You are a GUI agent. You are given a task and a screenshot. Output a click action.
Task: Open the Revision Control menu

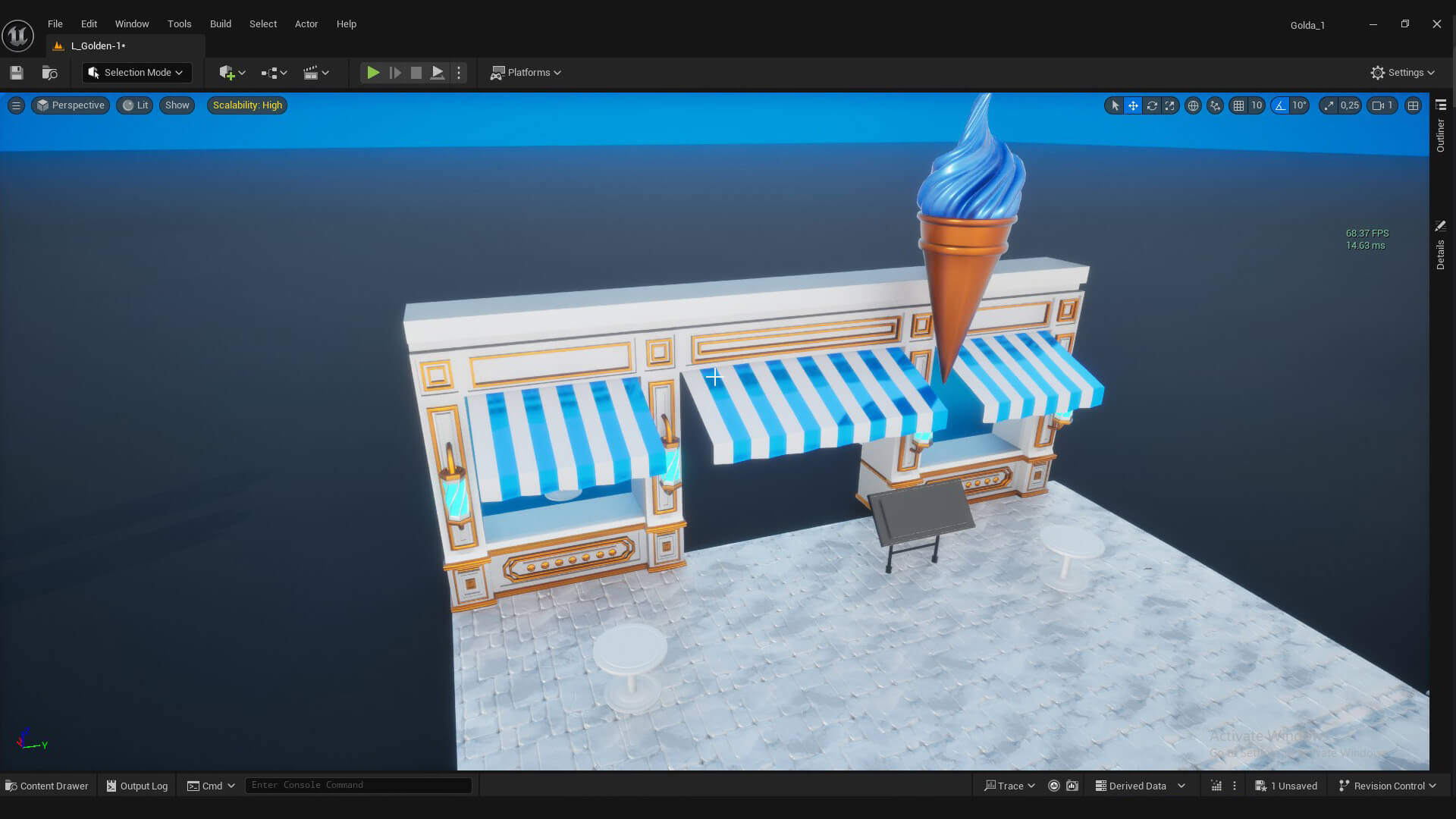(1388, 786)
